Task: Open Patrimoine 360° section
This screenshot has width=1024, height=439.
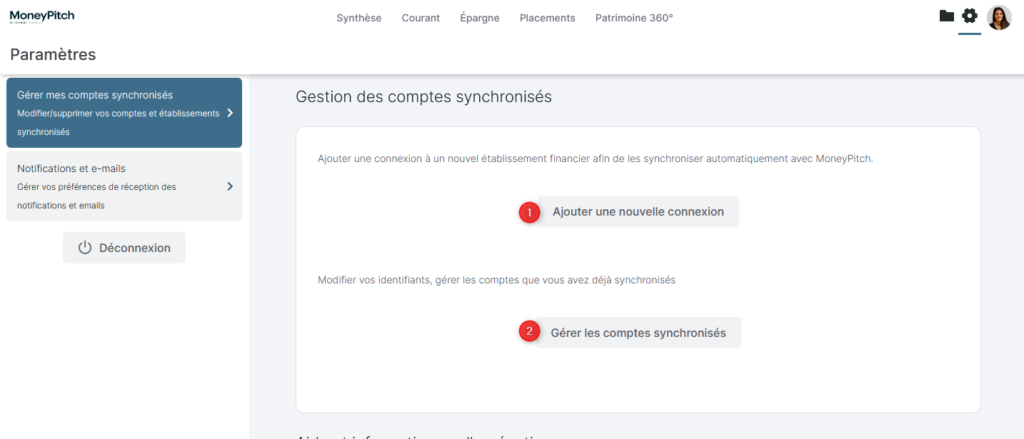Action: 634,18
